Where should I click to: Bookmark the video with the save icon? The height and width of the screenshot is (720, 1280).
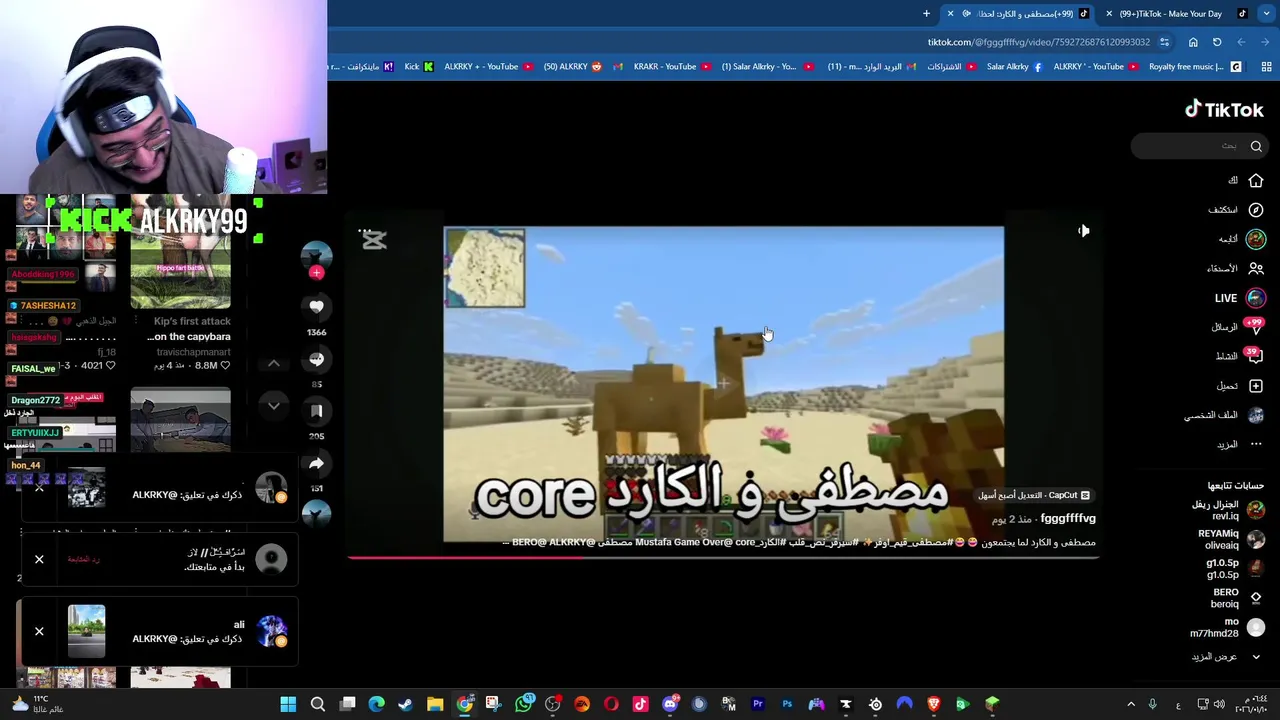(x=316, y=411)
